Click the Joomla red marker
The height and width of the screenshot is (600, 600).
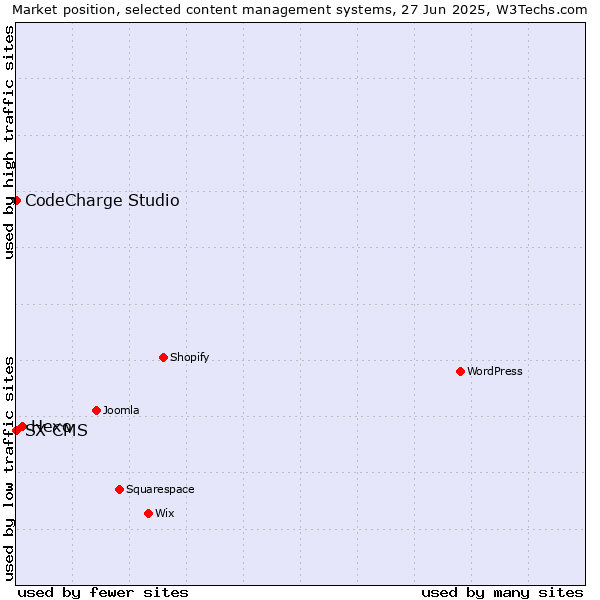pos(96,410)
